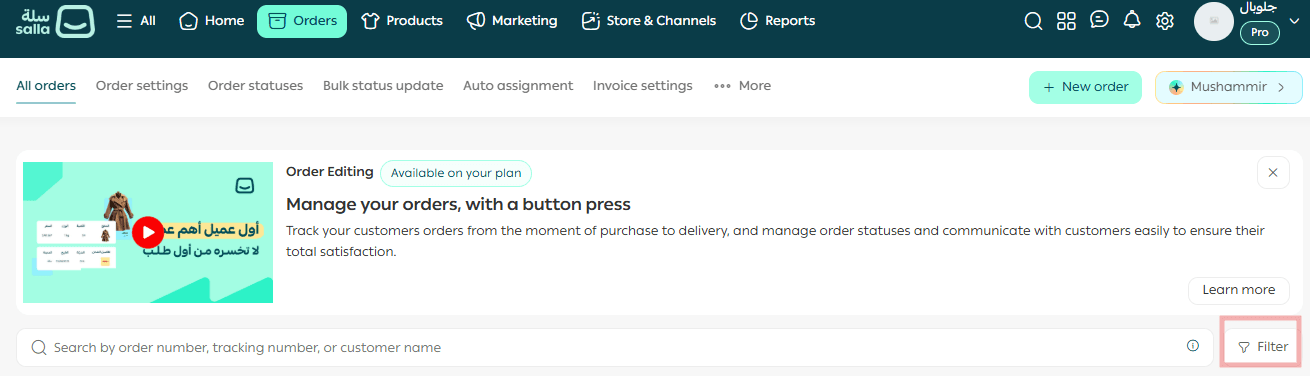Screen dimensions: 1310x376
Task: Select the All orders tab
Action: click(46, 86)
